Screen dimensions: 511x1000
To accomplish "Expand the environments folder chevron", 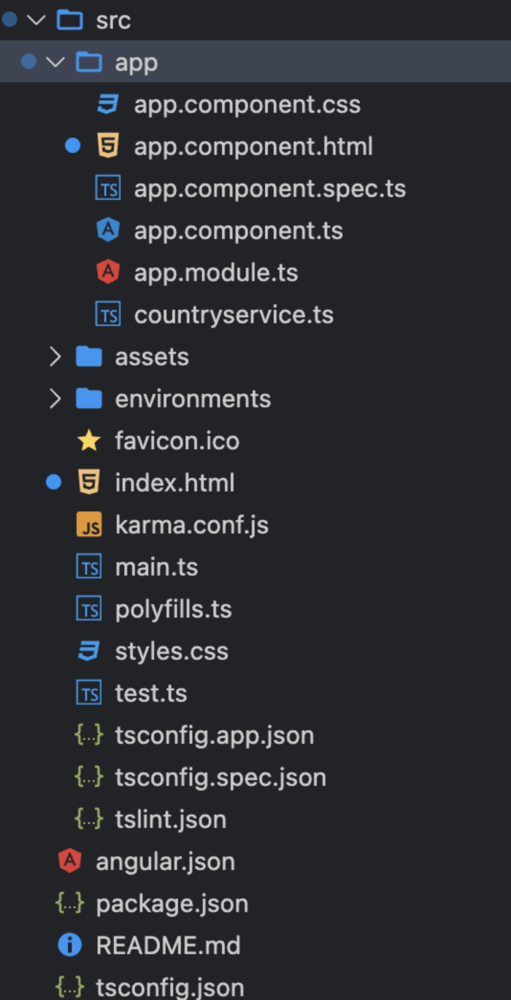I will point(56,399).
